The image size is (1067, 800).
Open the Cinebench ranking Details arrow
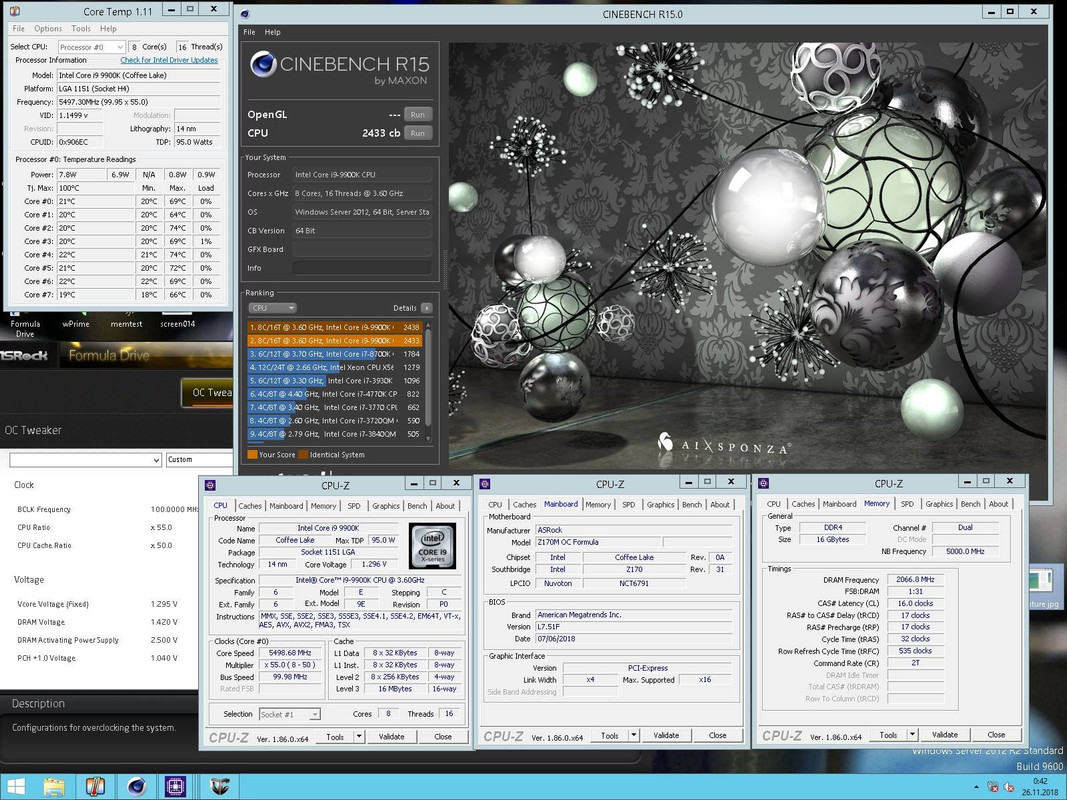point(426,308)
